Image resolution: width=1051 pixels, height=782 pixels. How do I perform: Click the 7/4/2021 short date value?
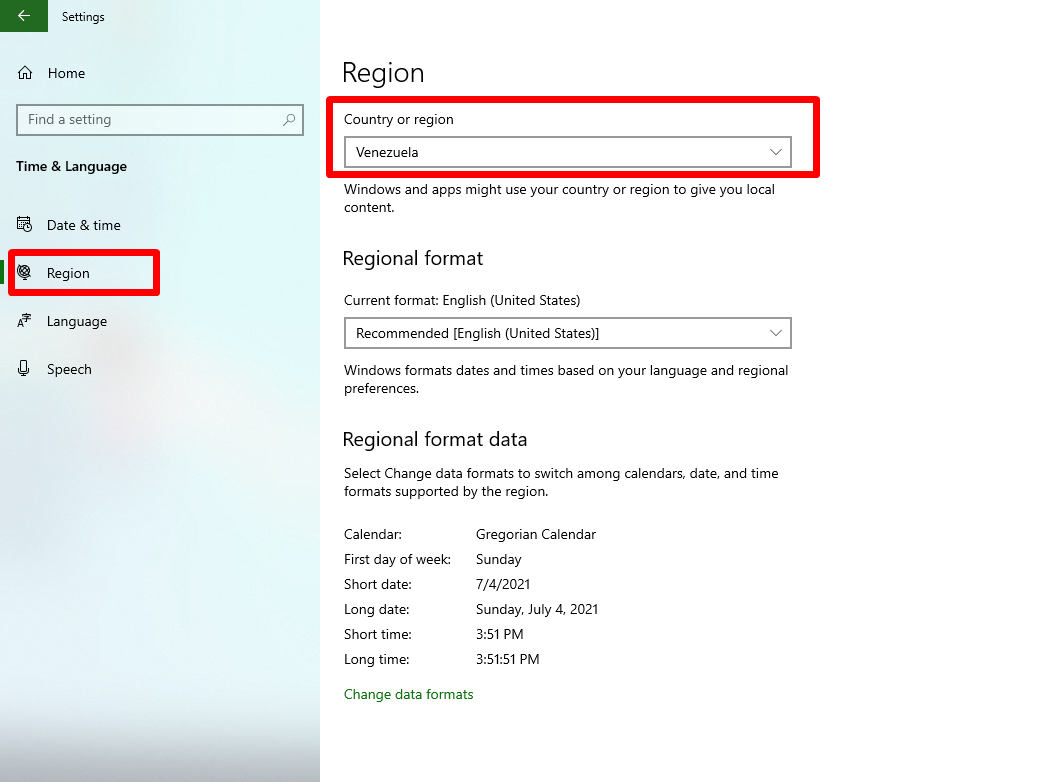(503, 584)
